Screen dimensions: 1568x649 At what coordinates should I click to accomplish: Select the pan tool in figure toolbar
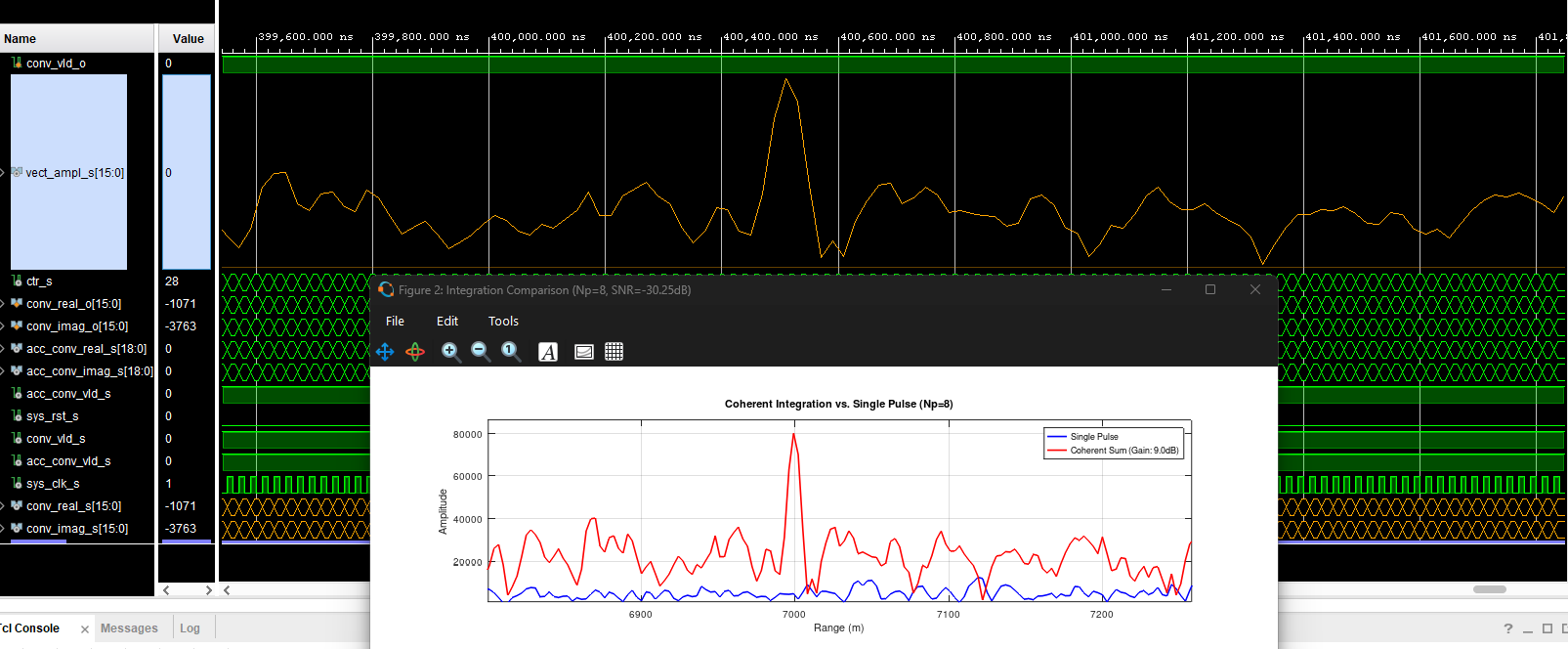click(385, 352)
